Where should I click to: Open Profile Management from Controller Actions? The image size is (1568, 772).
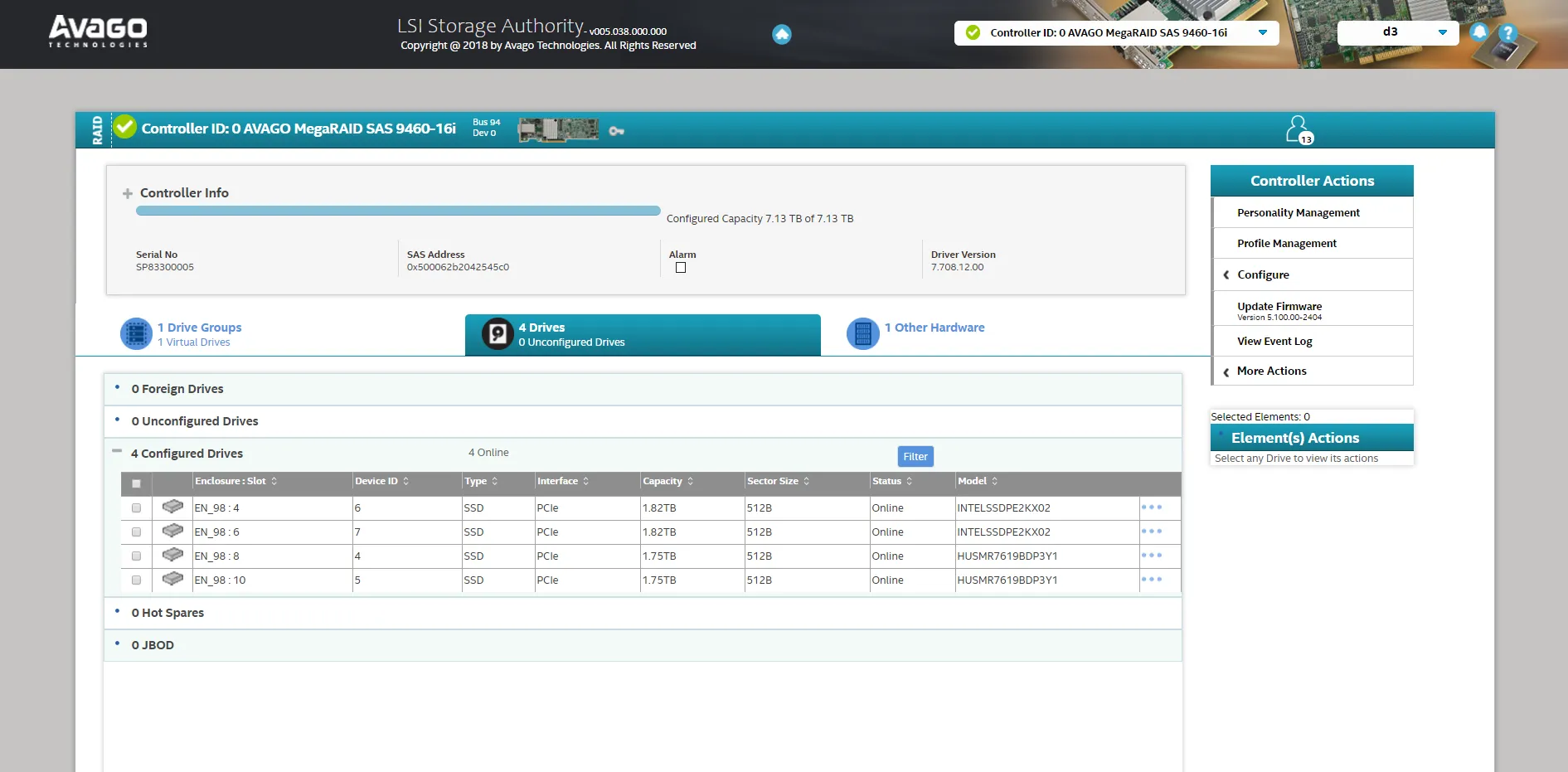pos(1286,244)
